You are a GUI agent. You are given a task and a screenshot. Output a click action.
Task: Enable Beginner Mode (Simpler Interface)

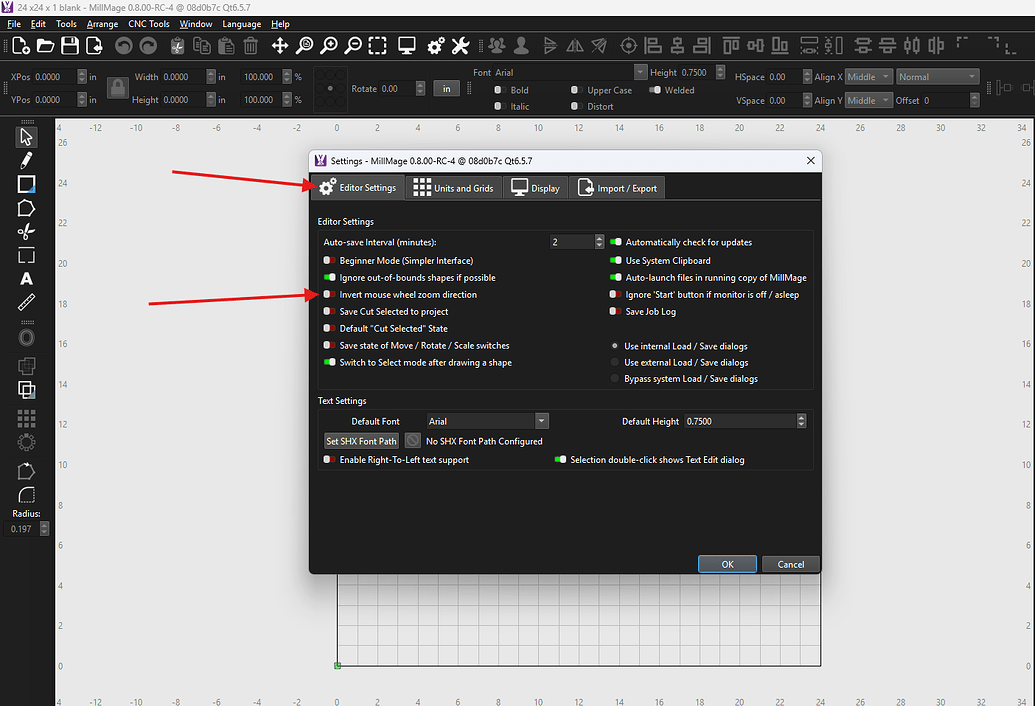(330, 259)
